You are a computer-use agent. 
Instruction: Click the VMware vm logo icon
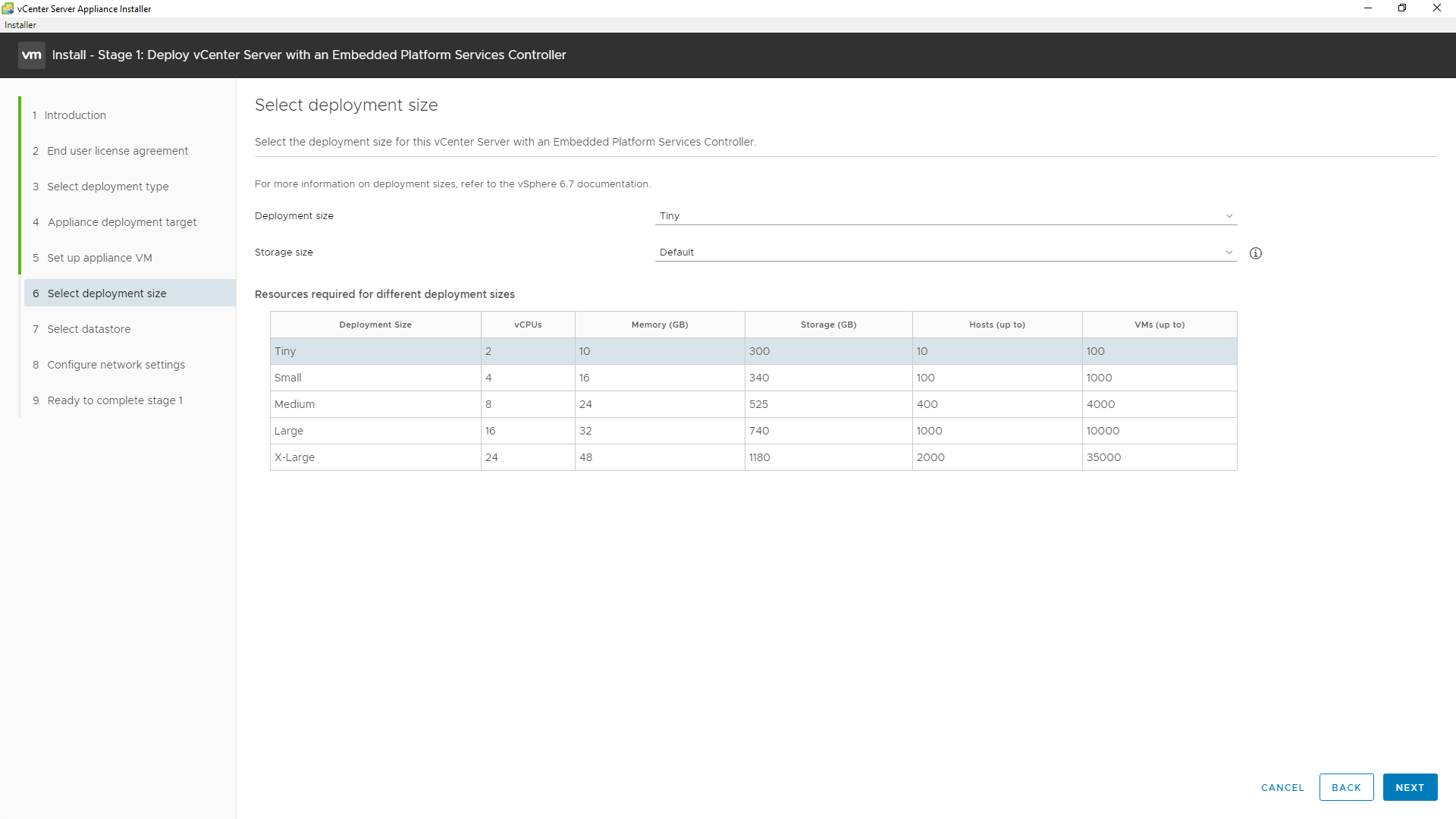point(32,55)
